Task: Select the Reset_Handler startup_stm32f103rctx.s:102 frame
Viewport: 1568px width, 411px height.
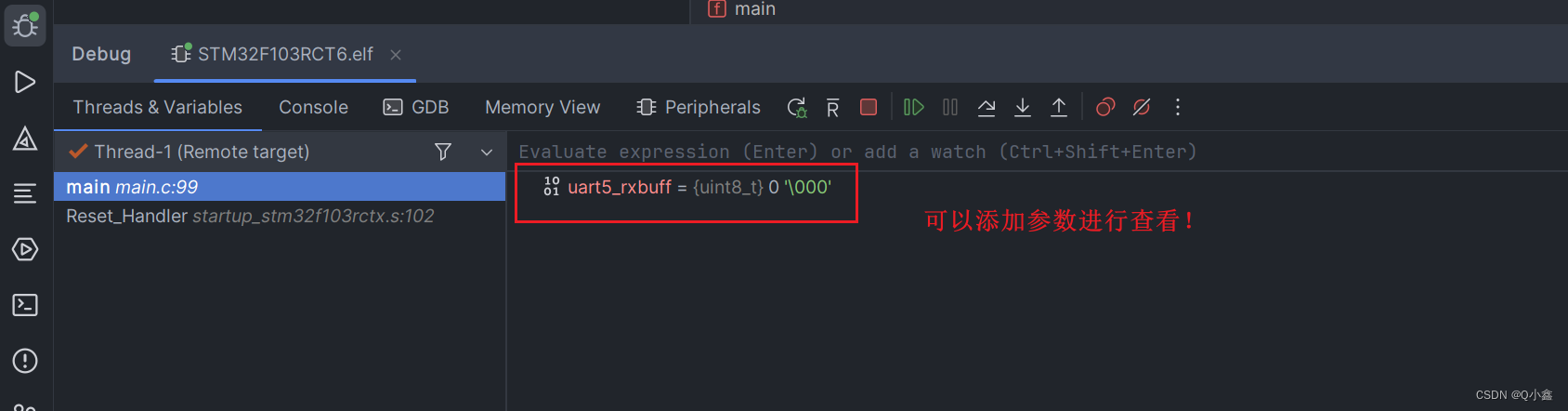Action: coord(280,216)
